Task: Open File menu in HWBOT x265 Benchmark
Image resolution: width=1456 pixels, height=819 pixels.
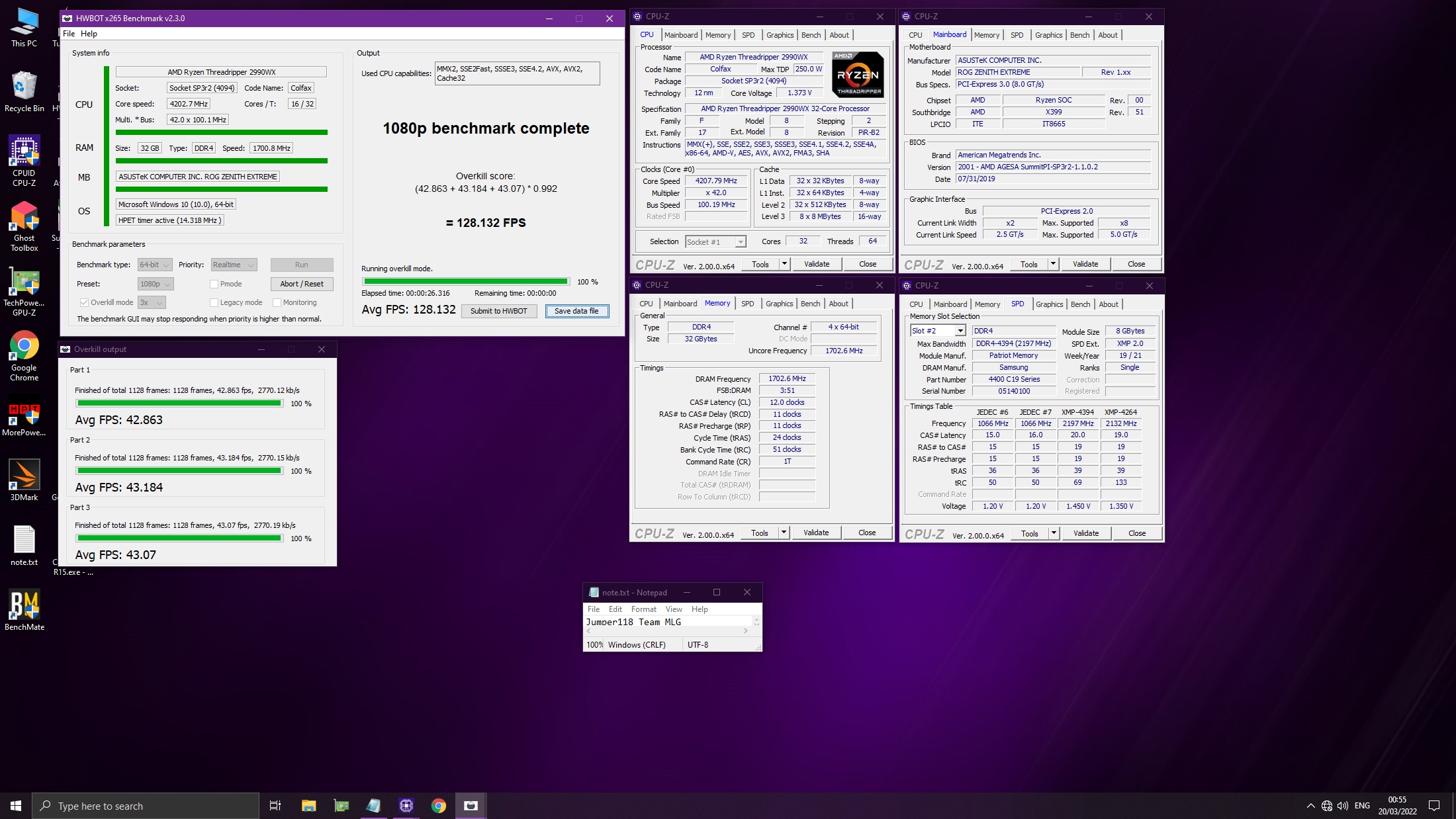Action: click(69, 34)
